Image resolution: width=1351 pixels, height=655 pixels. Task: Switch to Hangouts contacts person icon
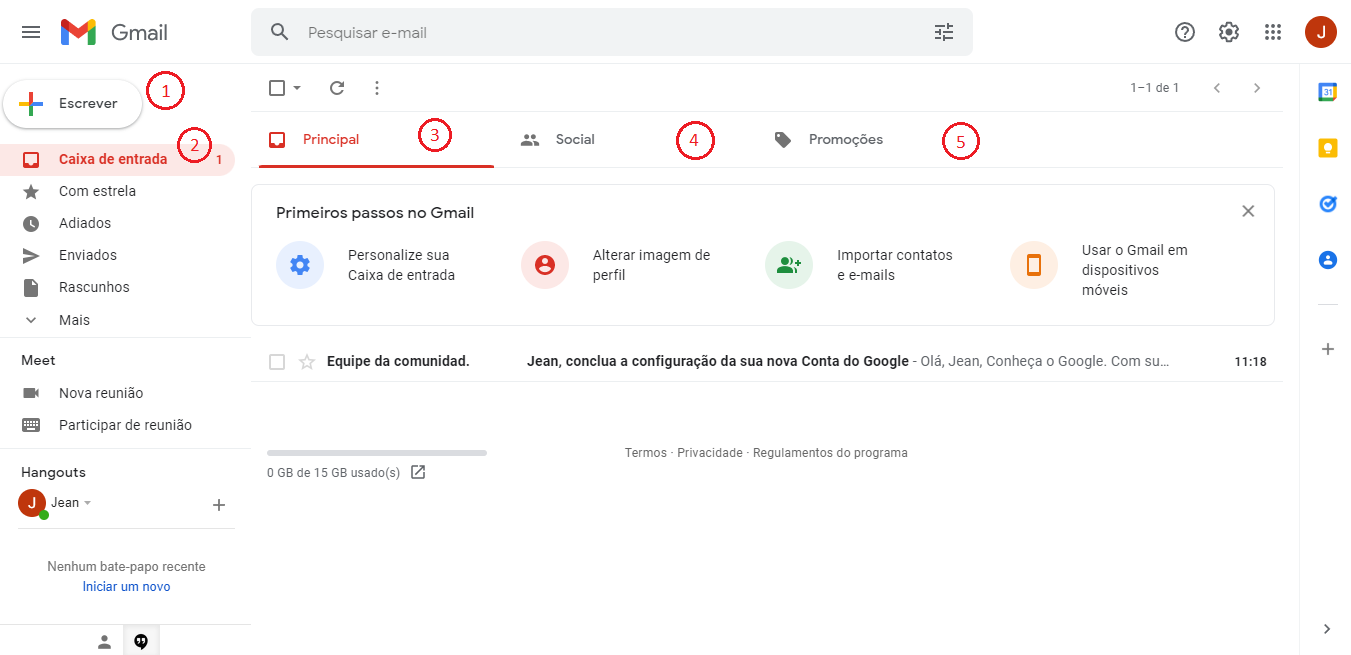pyautogui.click(x=104, y=642)
